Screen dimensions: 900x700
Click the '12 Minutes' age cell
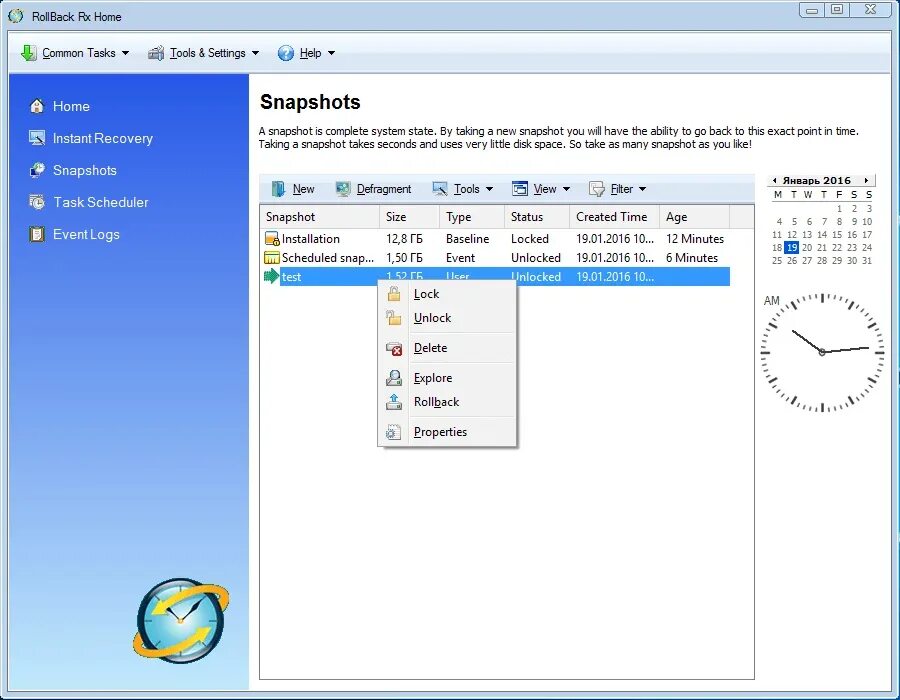click(695, 239)
